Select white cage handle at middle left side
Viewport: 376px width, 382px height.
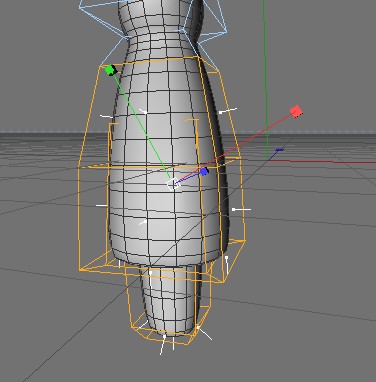click(102, 205)
